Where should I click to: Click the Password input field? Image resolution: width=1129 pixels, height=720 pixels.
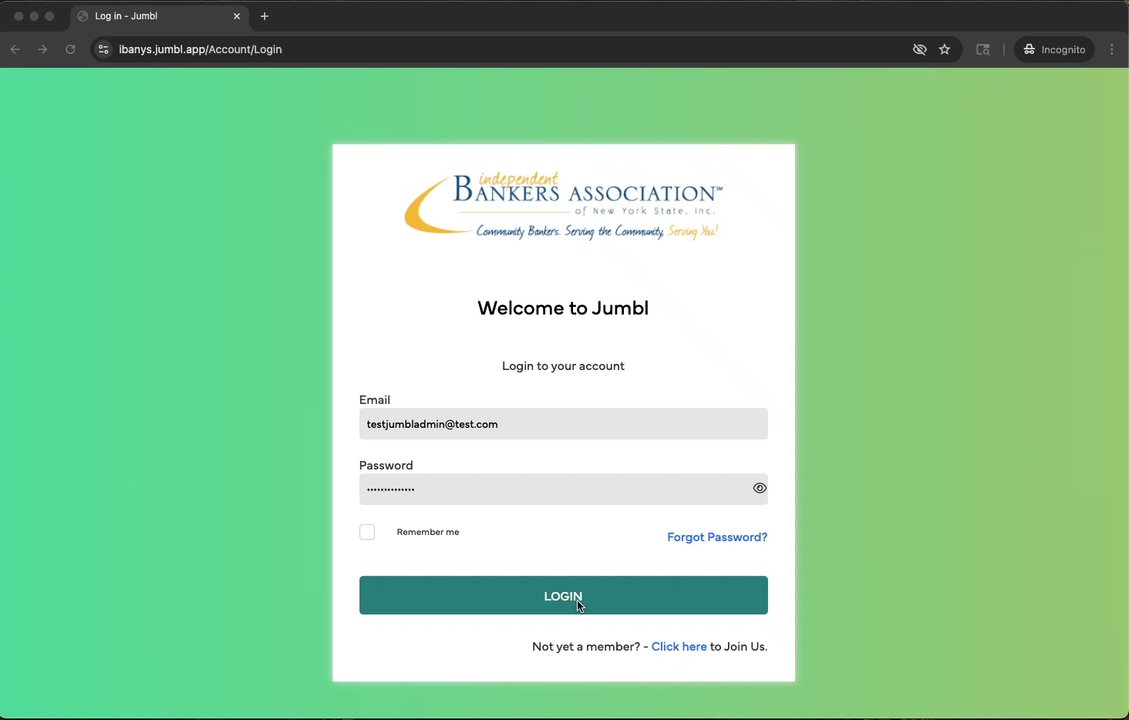click(563, 489)
